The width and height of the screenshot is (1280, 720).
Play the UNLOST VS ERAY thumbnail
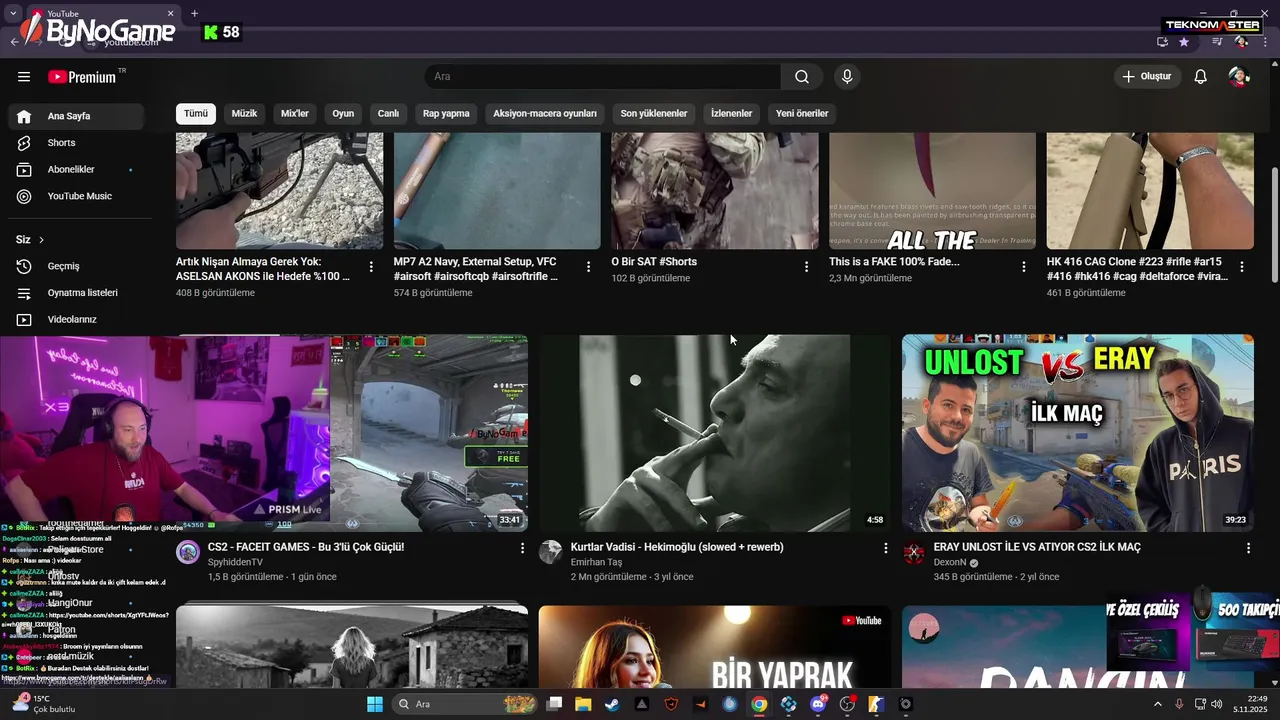point(1078,433)
